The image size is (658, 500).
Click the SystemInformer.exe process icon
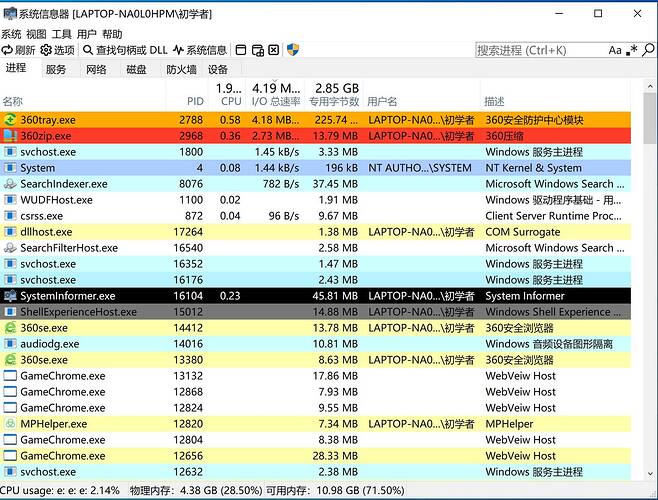click(10, 296)
